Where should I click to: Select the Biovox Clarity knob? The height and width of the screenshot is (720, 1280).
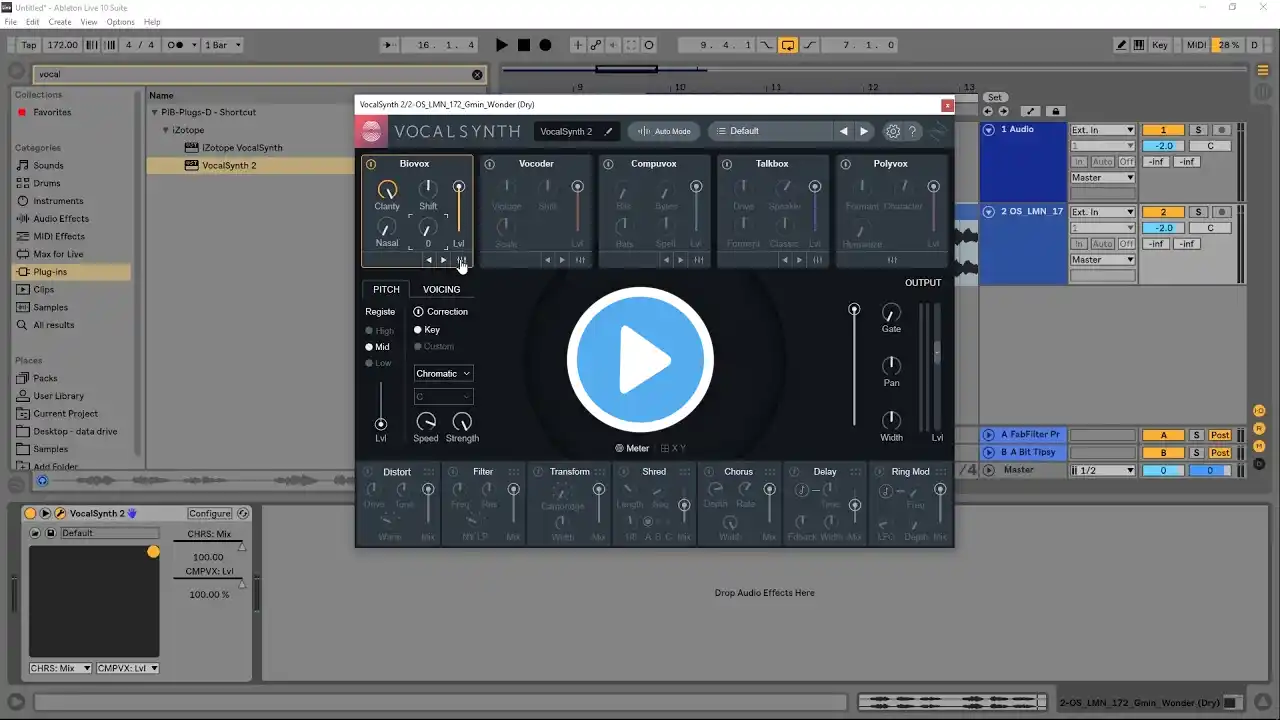pos(387,189)
